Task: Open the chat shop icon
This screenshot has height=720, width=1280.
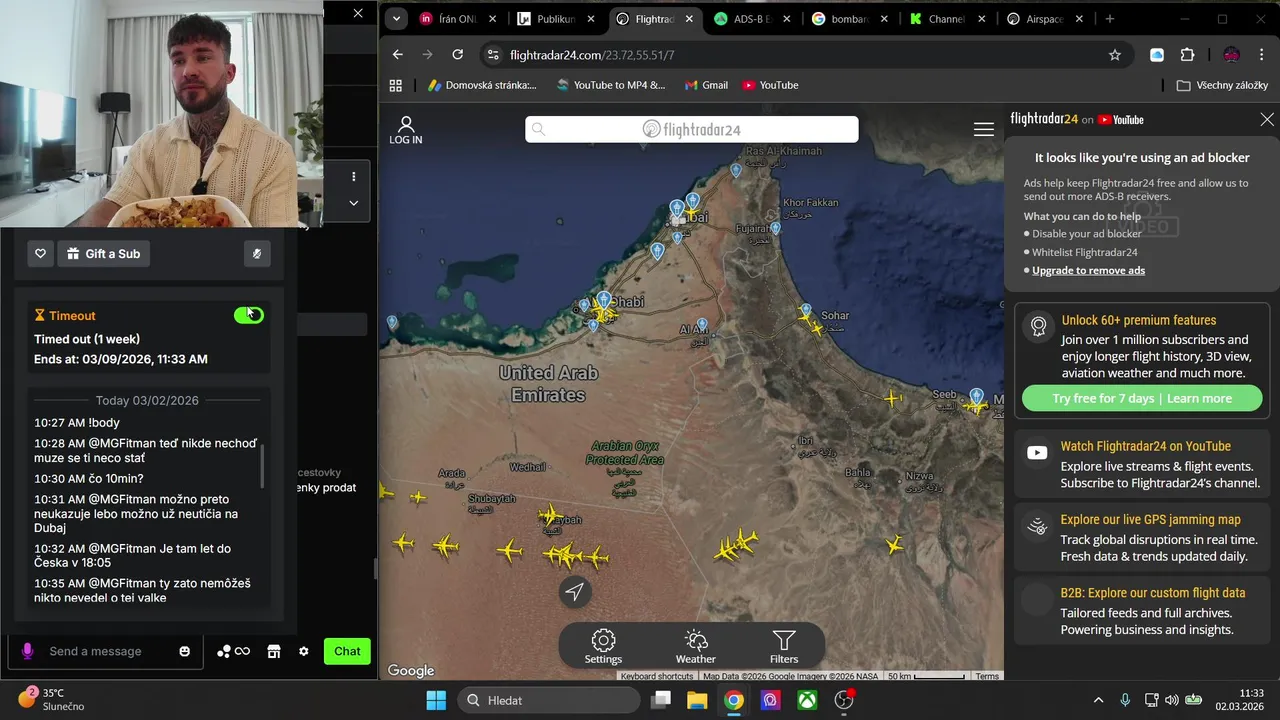Action: pos(274,651)
